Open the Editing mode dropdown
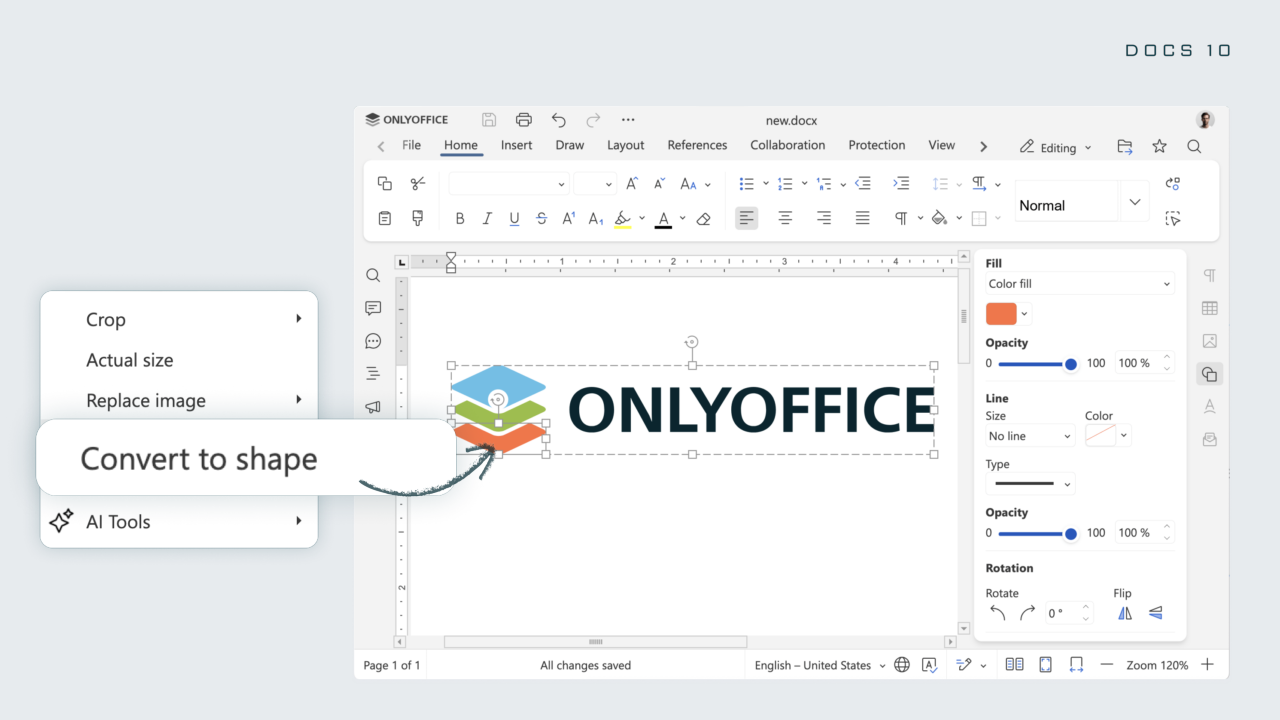1280x720 pixels. click(1056, 147)
